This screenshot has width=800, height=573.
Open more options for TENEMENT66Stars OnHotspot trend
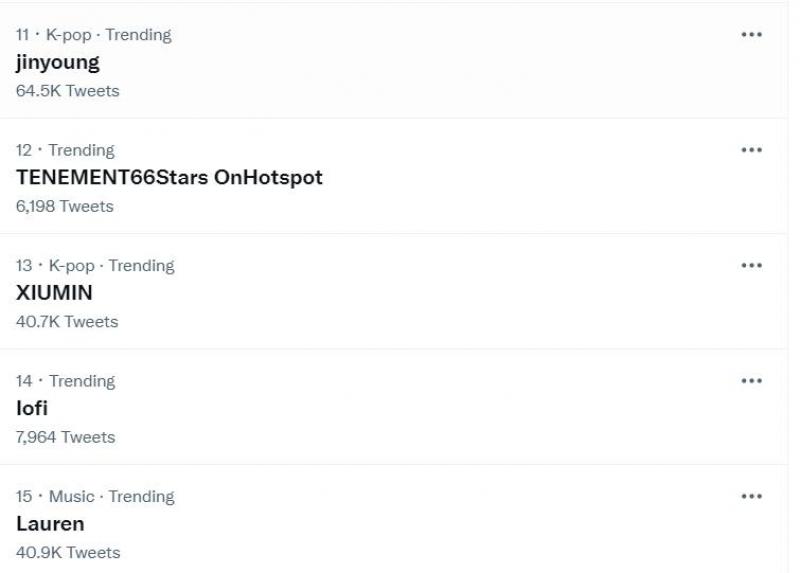point(751,150)
